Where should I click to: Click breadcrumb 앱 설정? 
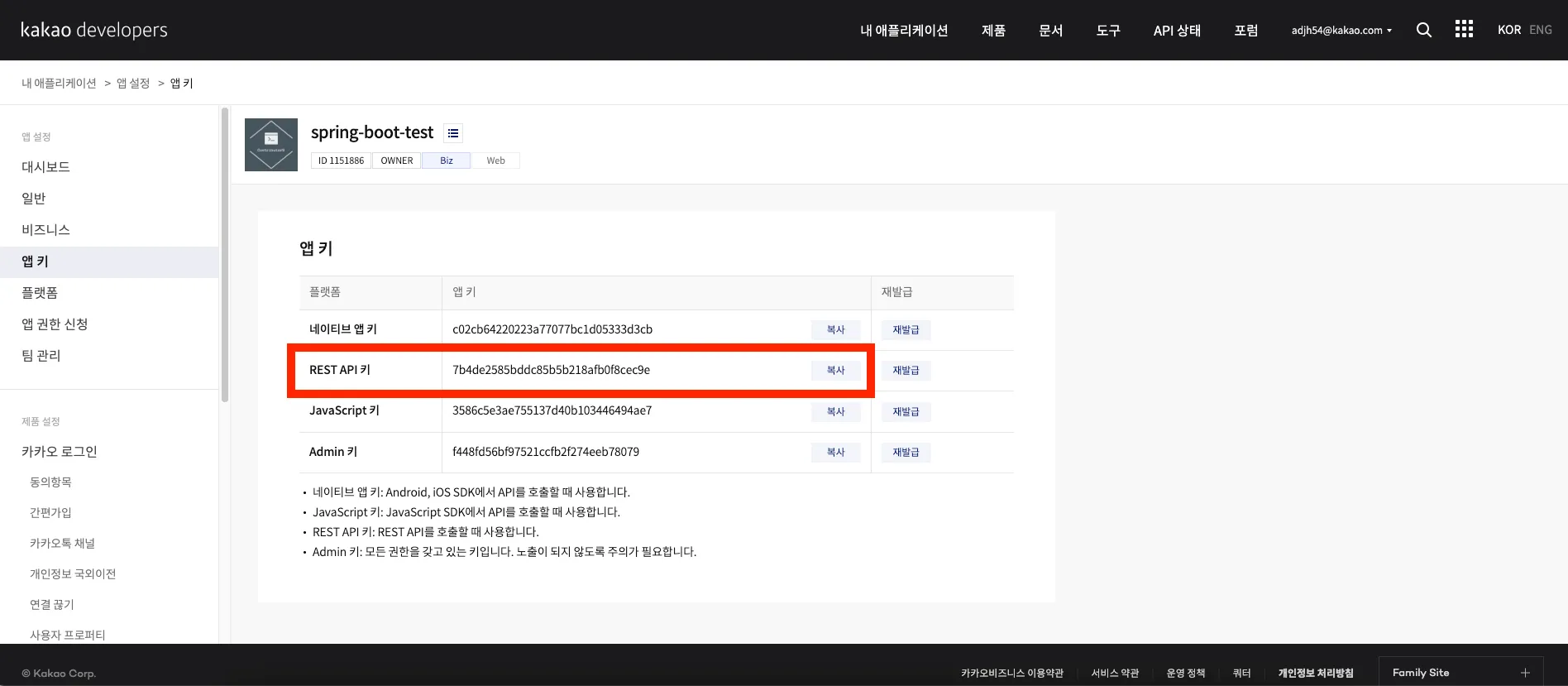(x=133, y=83)
